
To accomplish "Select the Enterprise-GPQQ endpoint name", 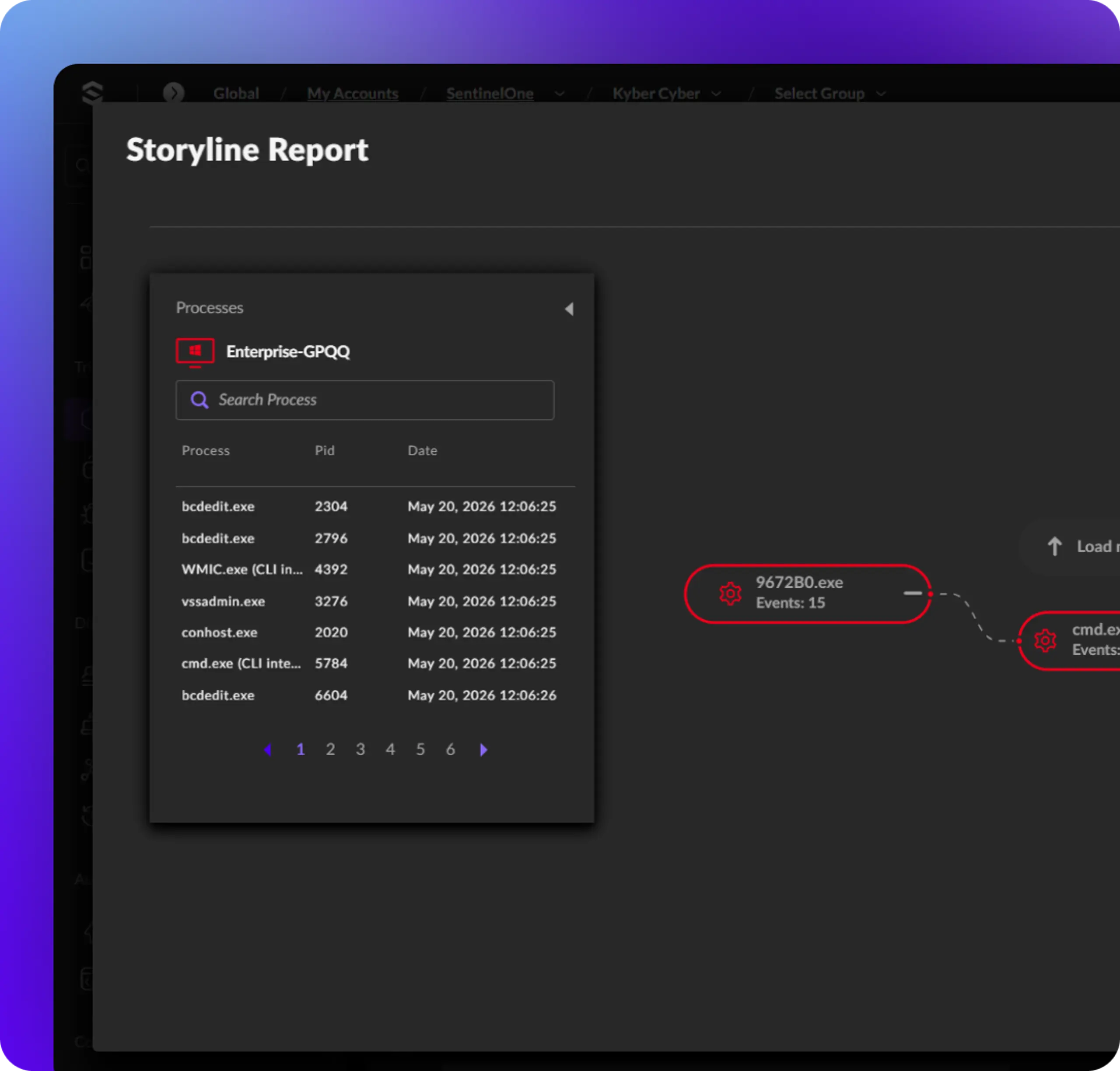I will [288, 351].
